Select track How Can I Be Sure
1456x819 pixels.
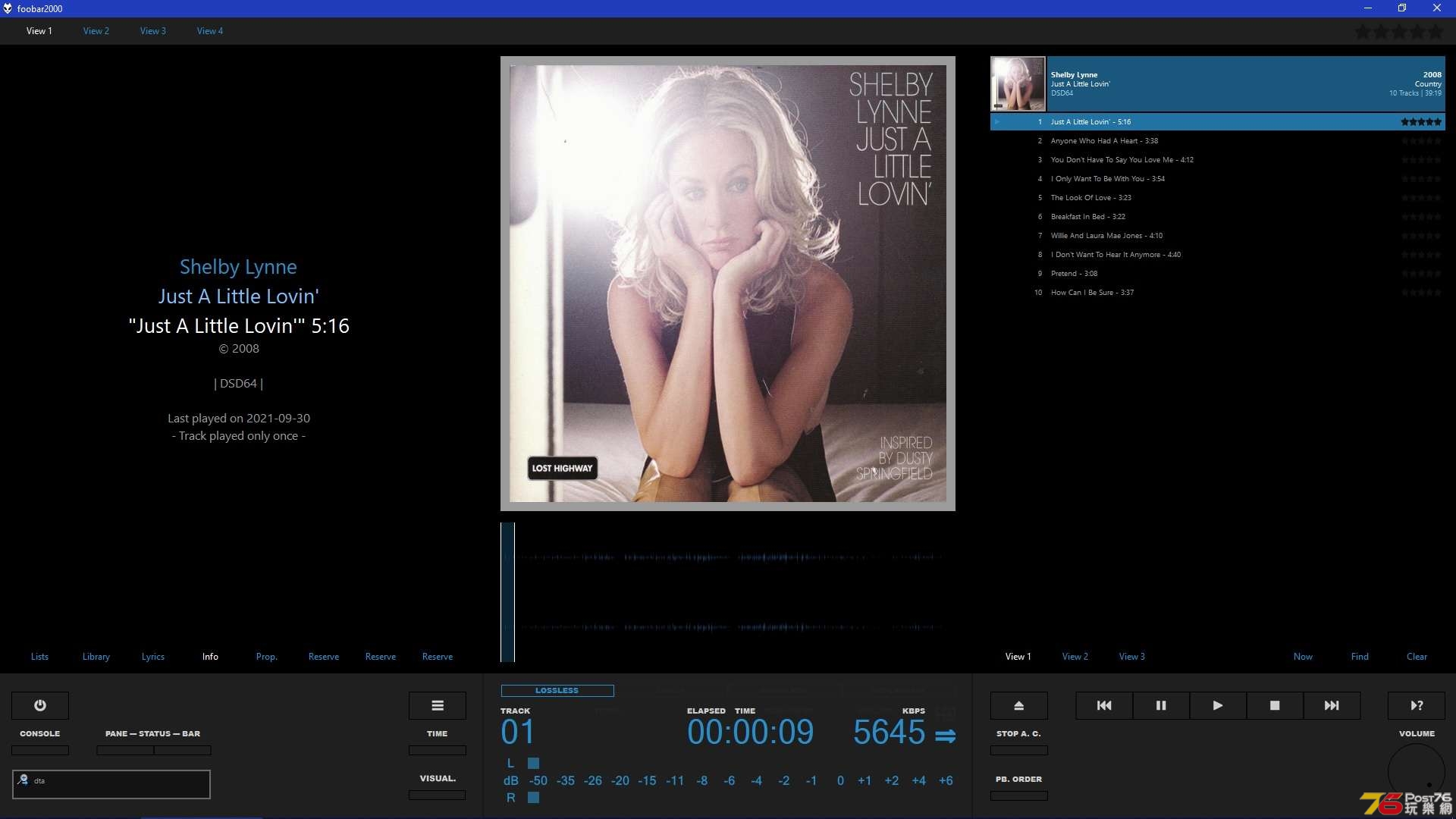(x=1218, y=293)
